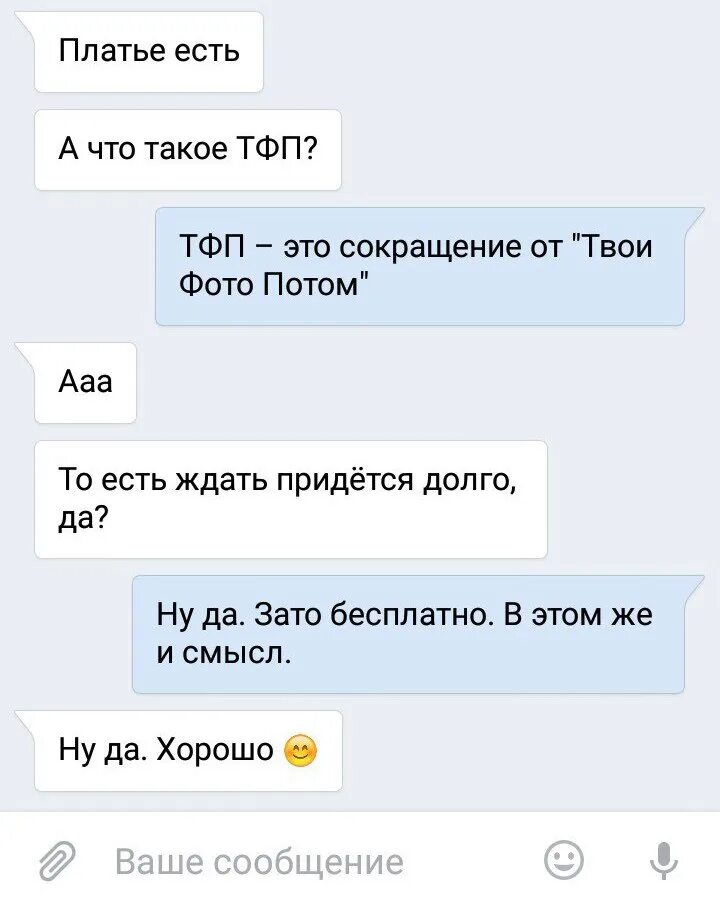
Task: Select the То есть ждать придётся message
Action: pos(291,500)
